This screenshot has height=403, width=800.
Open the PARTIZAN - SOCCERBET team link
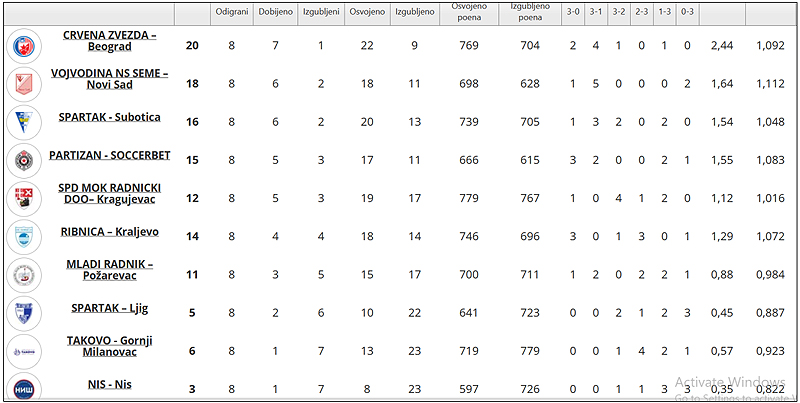coord(109,156)
